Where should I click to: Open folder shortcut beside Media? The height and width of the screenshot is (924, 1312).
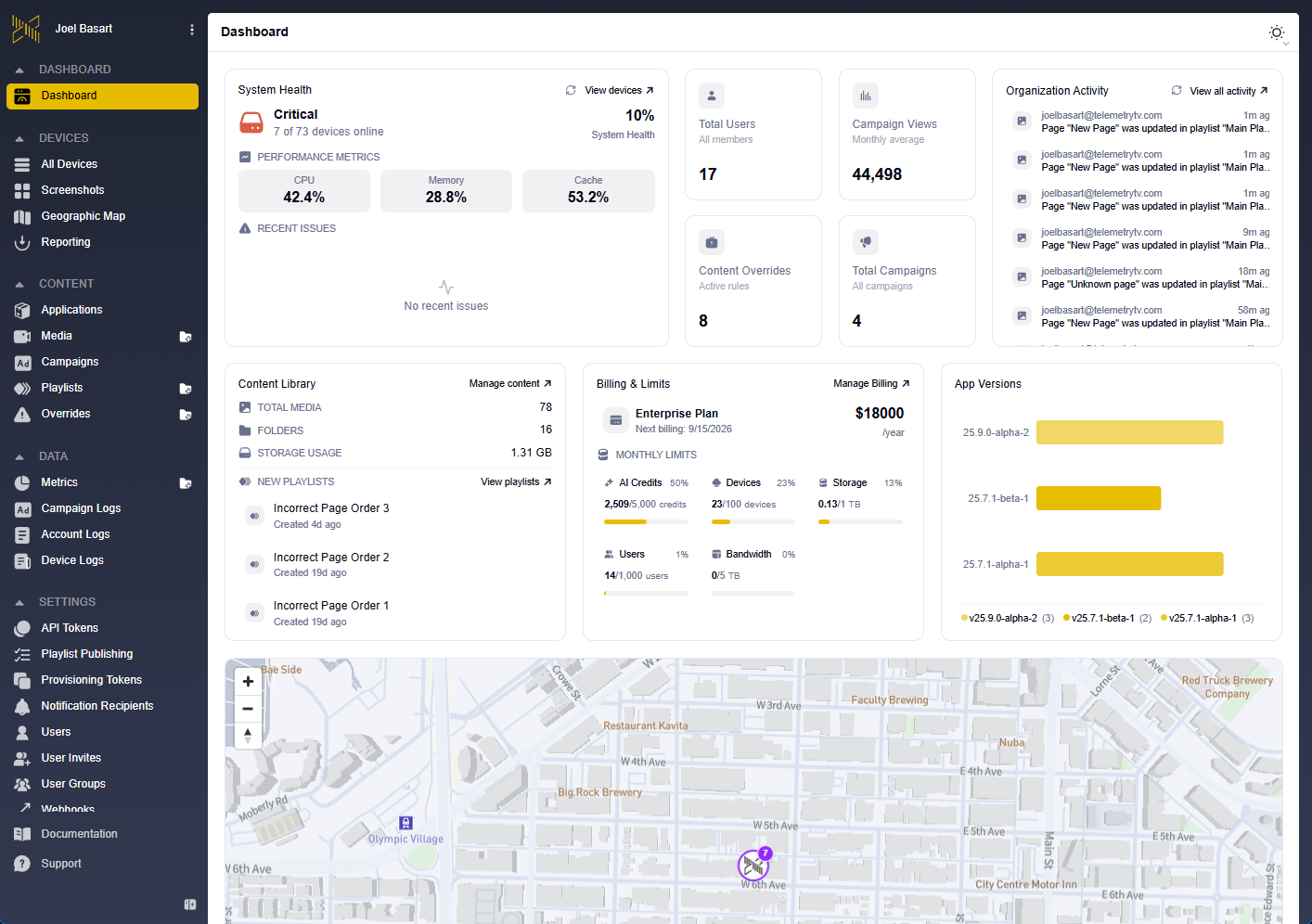point(186,337)
